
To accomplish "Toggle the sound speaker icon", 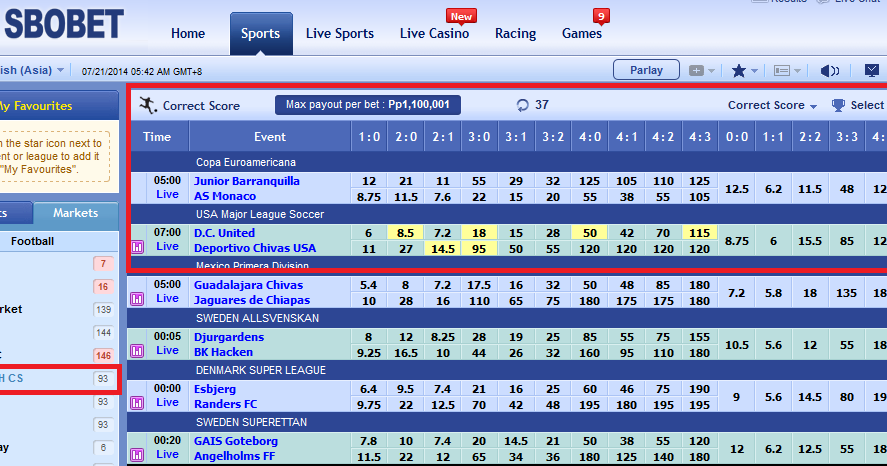I will [x=830, y=71].
